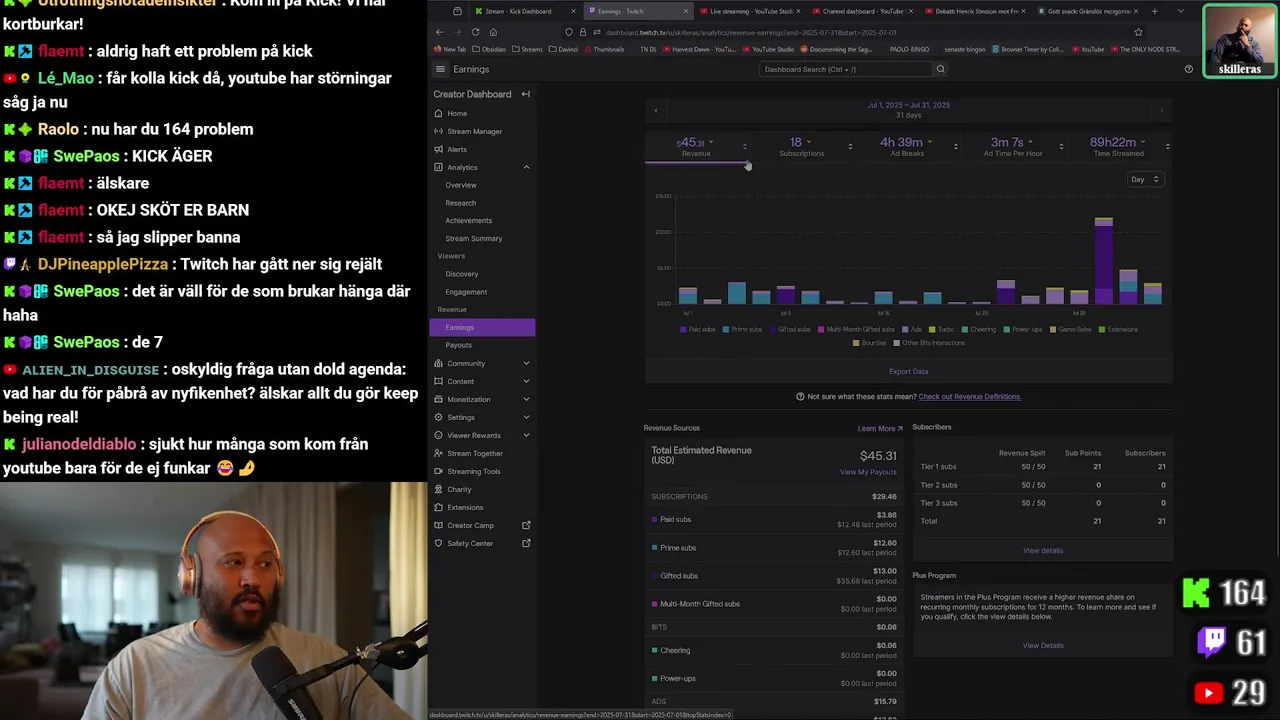This screenshot has width=1280, height=720.
Task: Collapse the Analytics section in sidebar
Action: tap(526, 167)
